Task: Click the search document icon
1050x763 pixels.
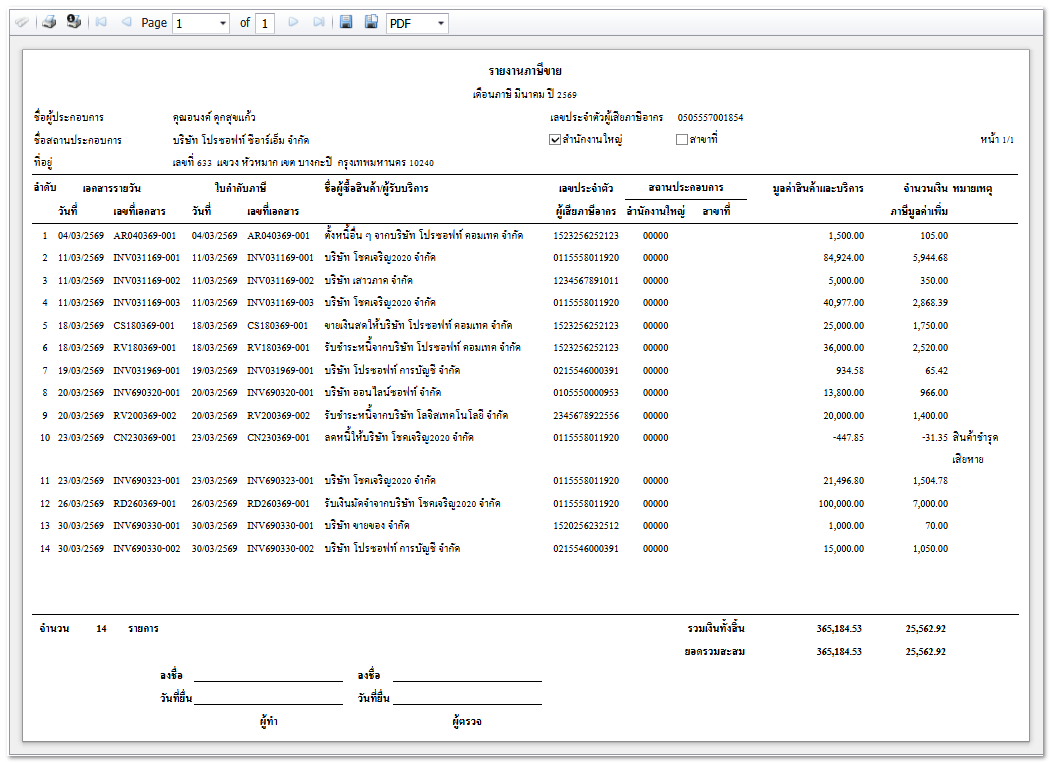Action: (22, 22)
